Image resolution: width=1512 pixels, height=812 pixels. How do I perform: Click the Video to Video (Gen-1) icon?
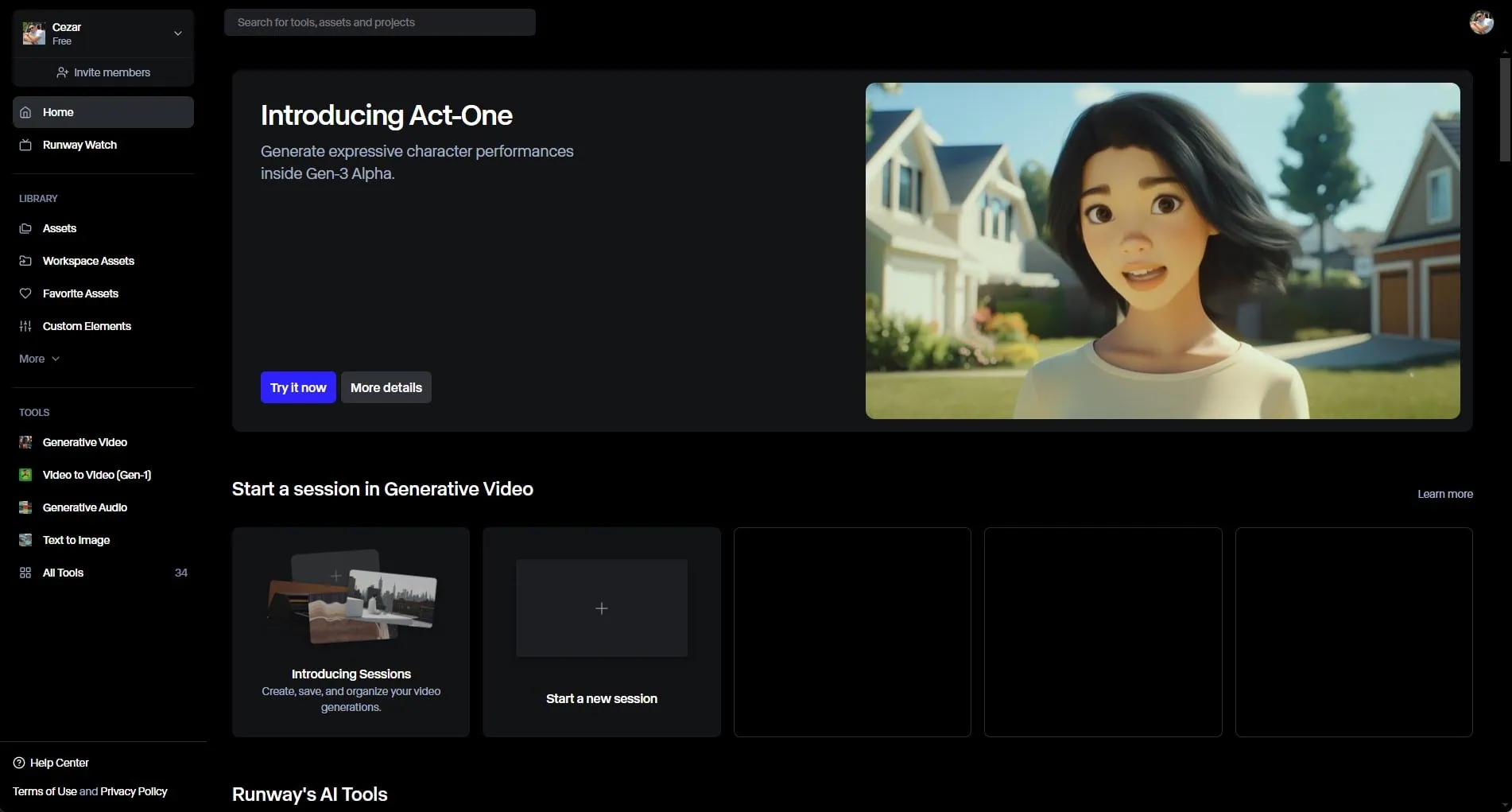point(25,475)
